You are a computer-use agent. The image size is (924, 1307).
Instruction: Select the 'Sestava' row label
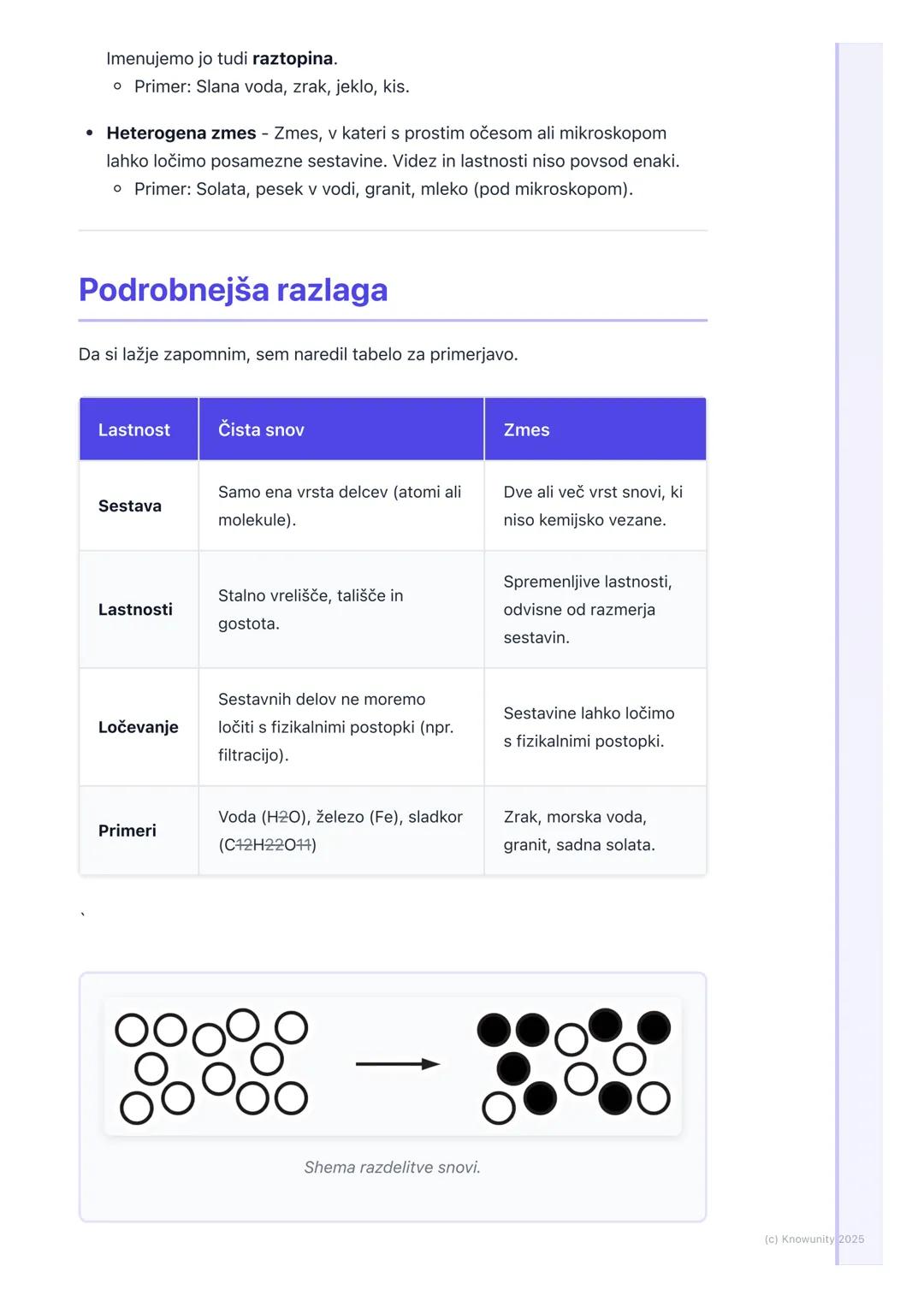pyautogui.click(x=130, y=506)
